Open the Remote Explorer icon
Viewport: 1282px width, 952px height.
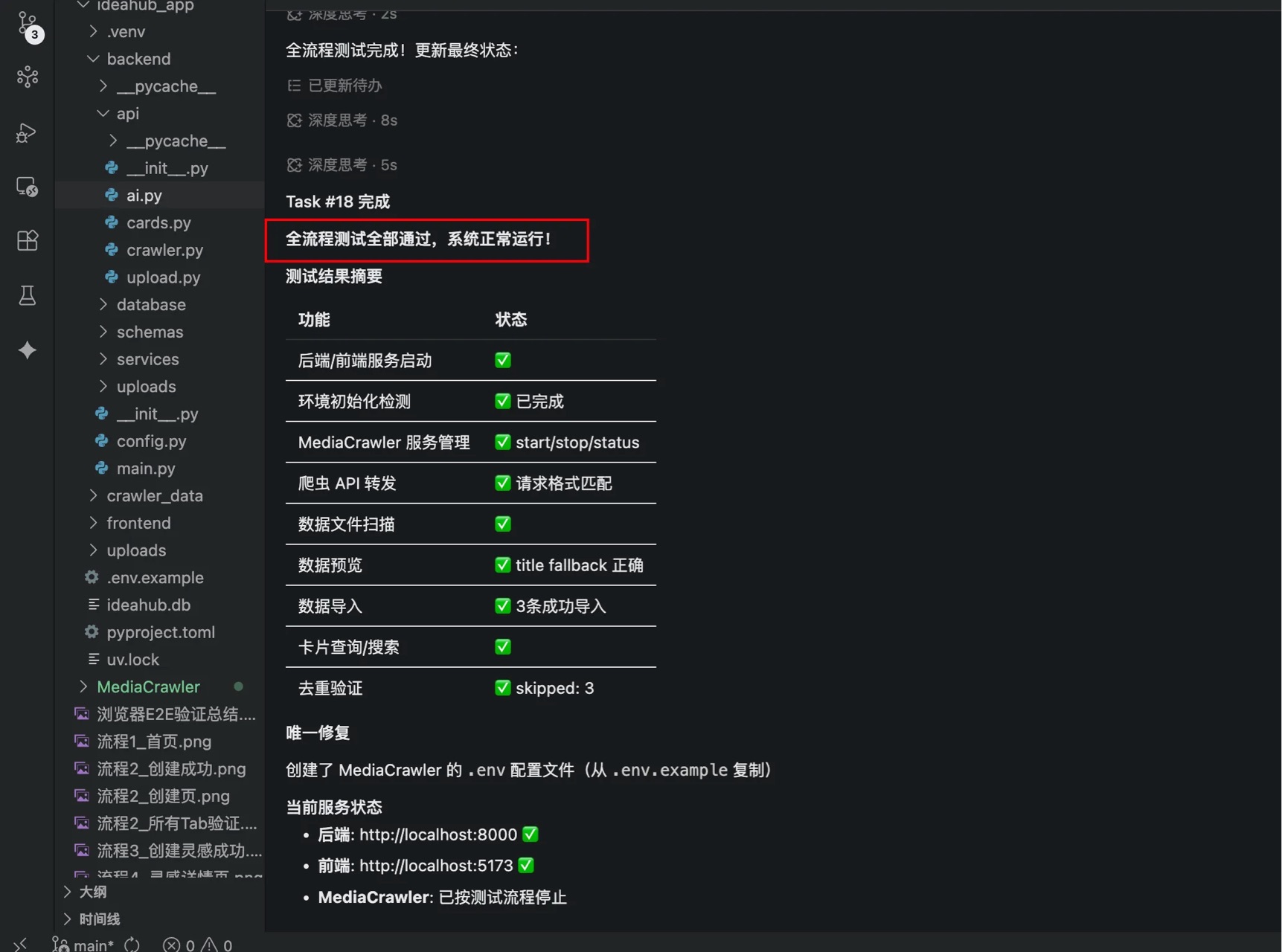tap(27, 187)
